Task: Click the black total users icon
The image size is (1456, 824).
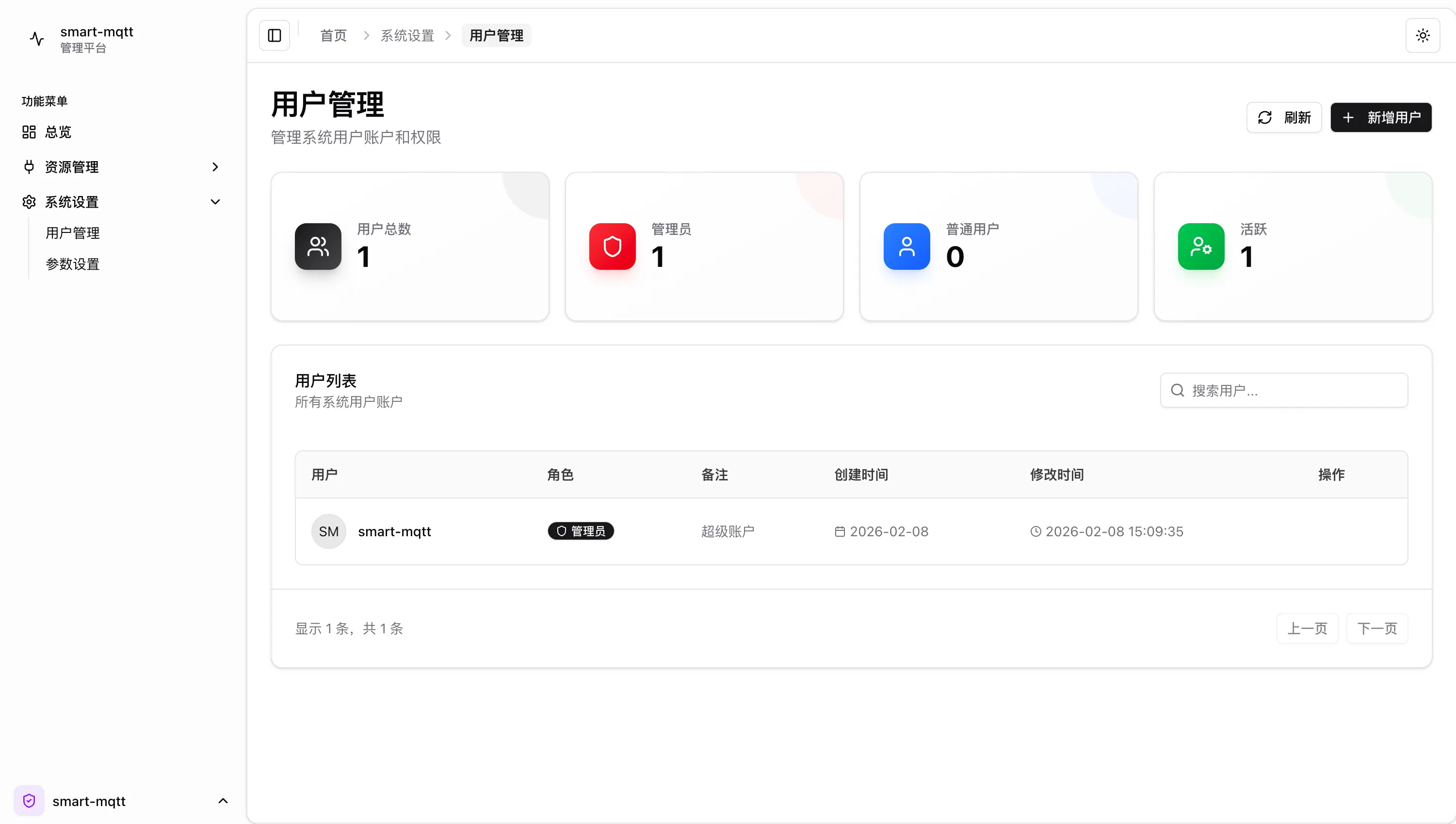Action: 318,247
